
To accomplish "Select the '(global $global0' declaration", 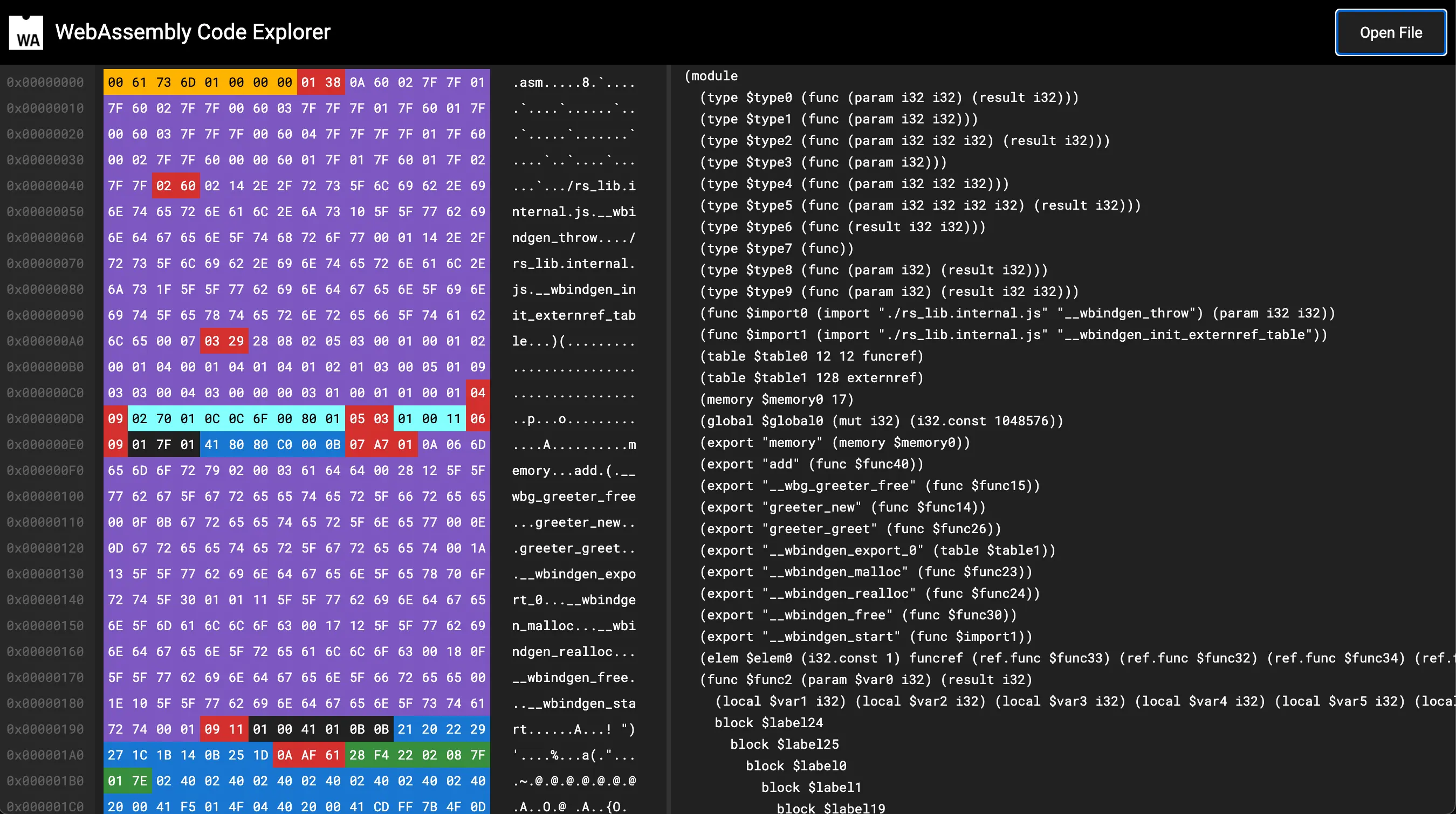I will tap(880, 420).
